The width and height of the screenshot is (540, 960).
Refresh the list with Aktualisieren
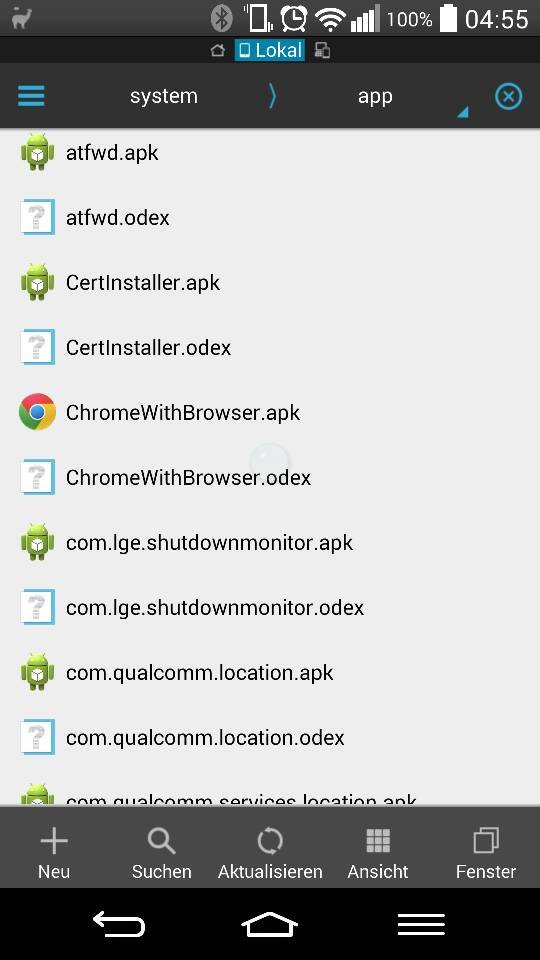coord(270,852)
